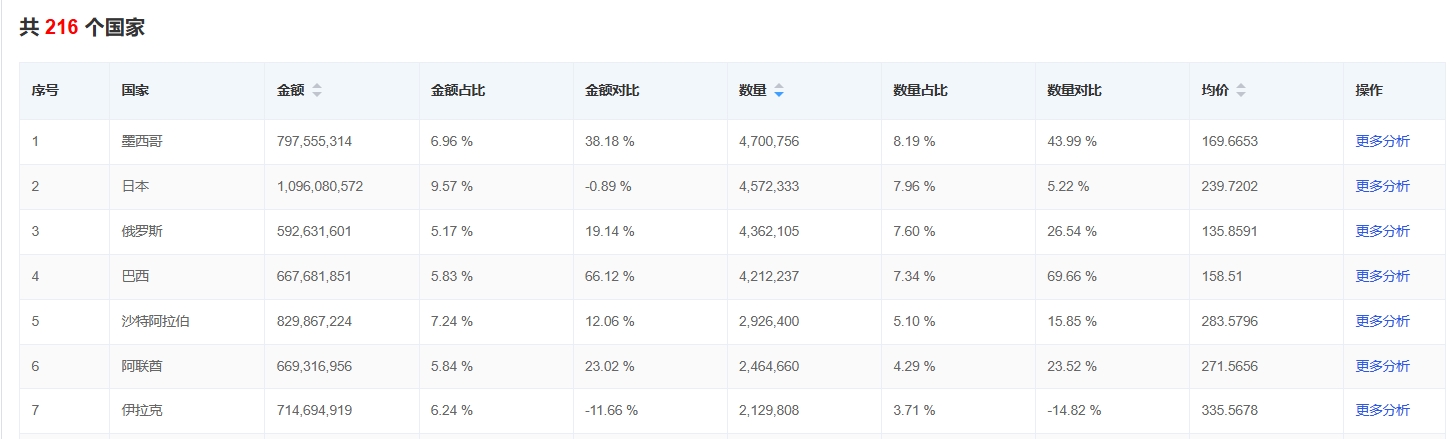Click average price 283.5796
1452x439 pixels.
point(1230,321)
